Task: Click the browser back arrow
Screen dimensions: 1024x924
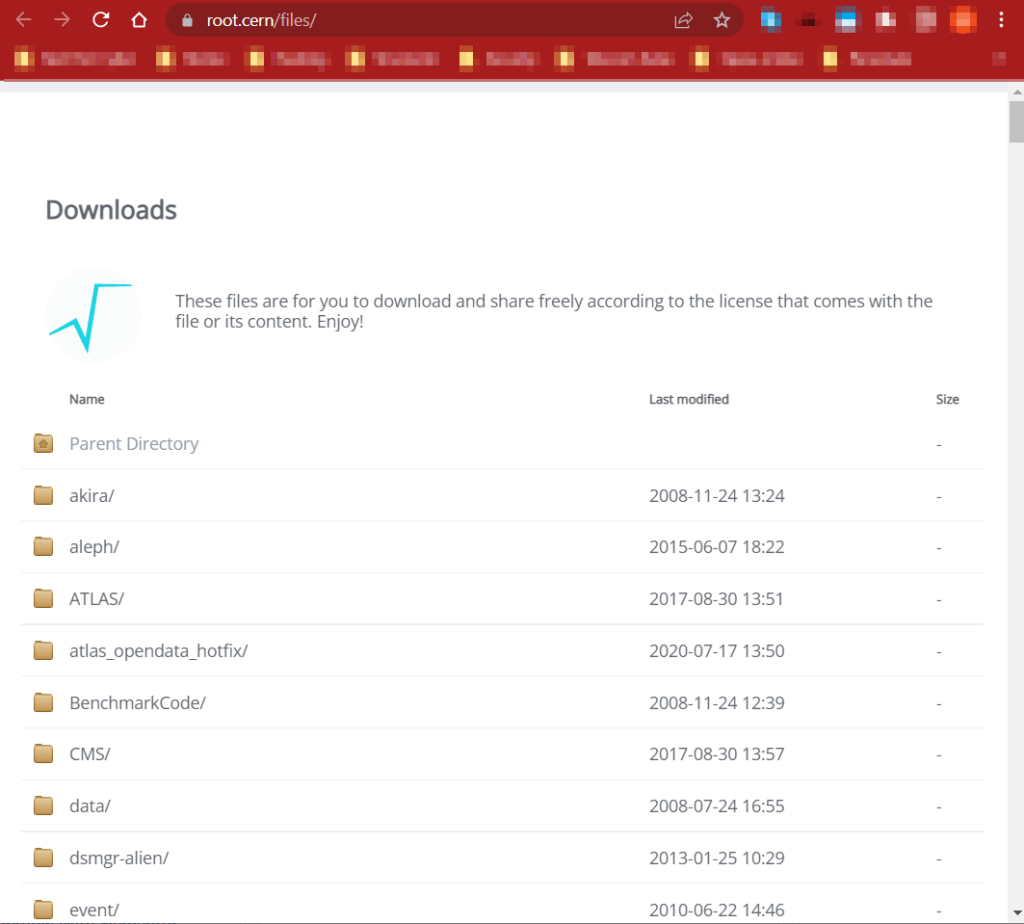Action: (x=24, y=20)
